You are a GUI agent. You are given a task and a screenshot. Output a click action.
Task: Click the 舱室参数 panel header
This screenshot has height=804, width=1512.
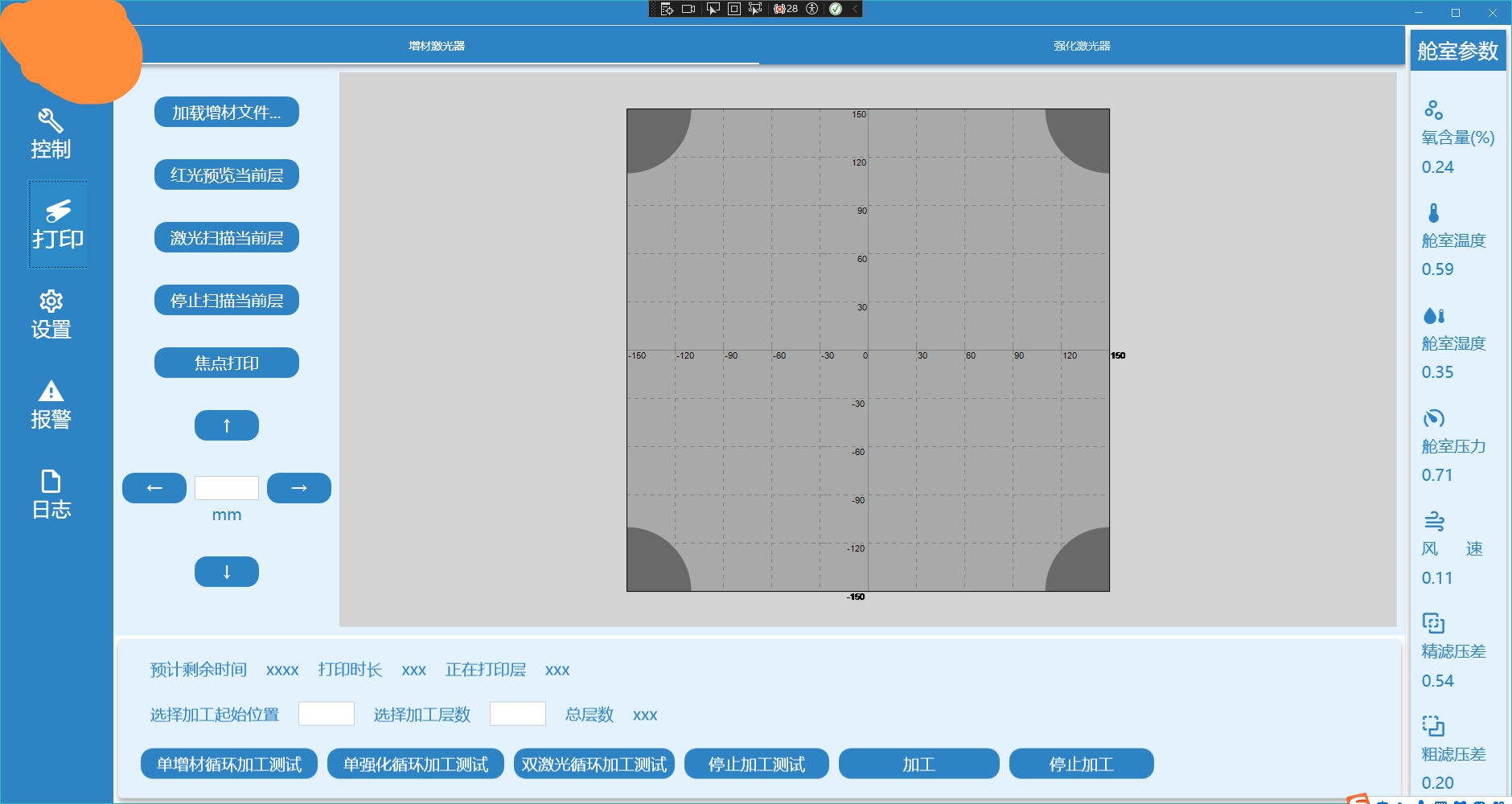tap(1457, 51)
